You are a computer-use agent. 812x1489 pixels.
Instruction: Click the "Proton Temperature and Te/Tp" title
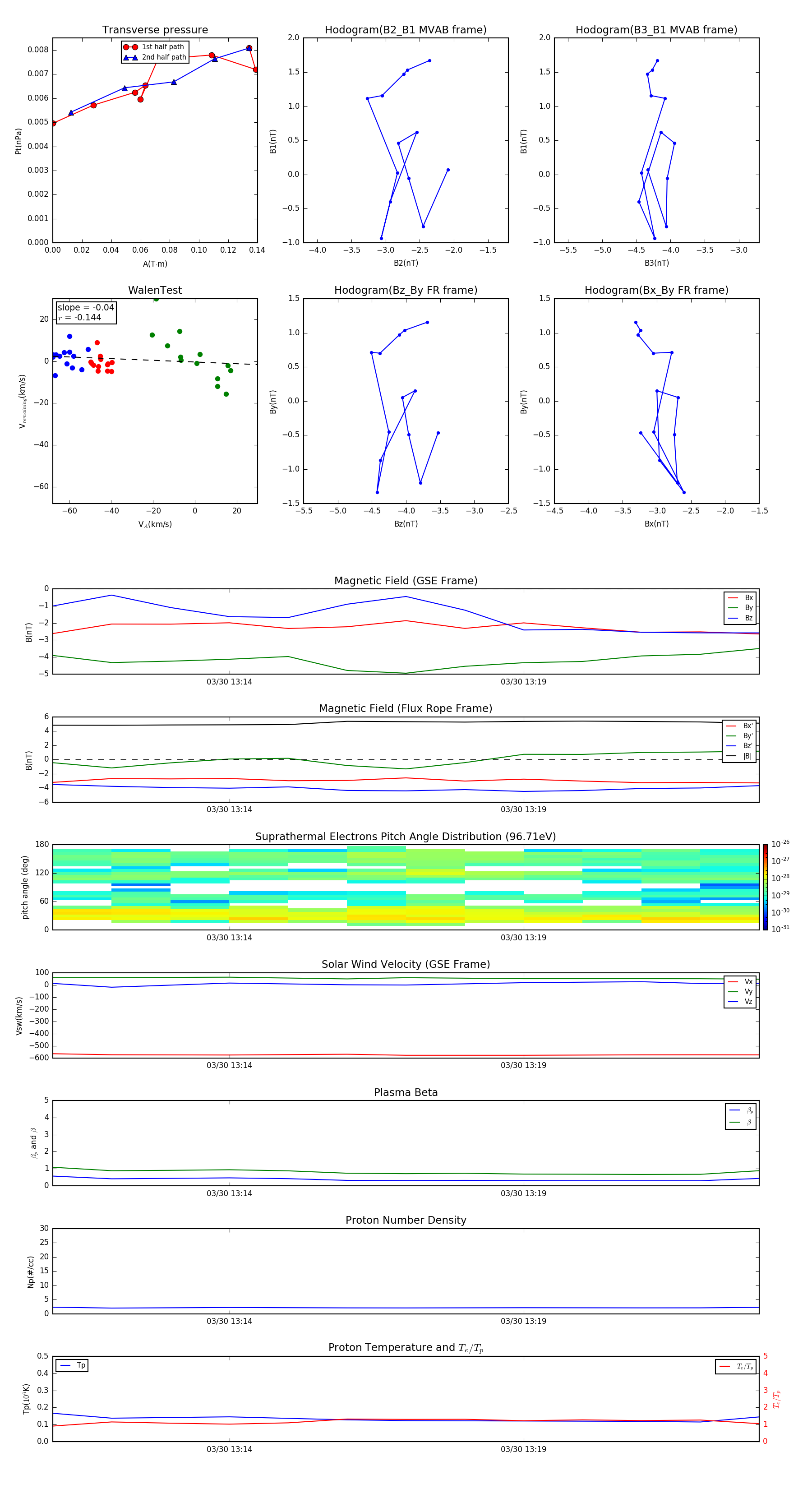tap(406, 1348)
